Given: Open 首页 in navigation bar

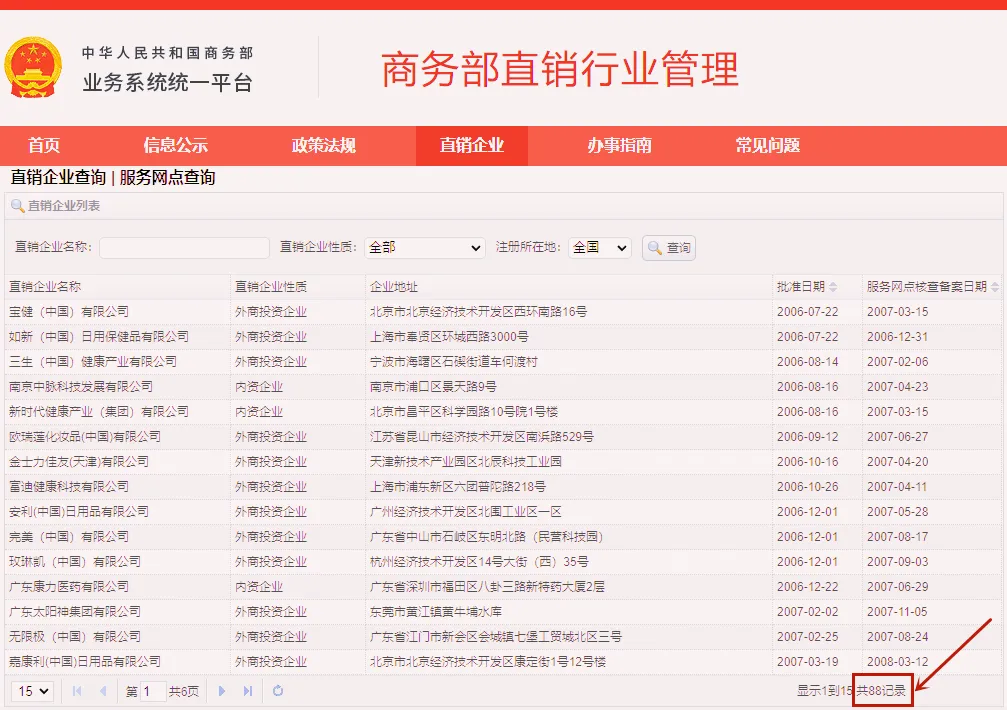Looking at the screenshot, I should 44,146.
